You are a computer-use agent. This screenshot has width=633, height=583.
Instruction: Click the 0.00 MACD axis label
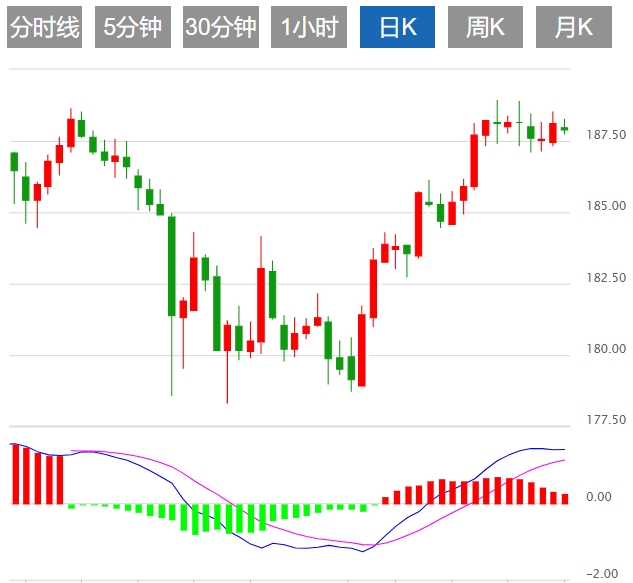tap(600, 497)
